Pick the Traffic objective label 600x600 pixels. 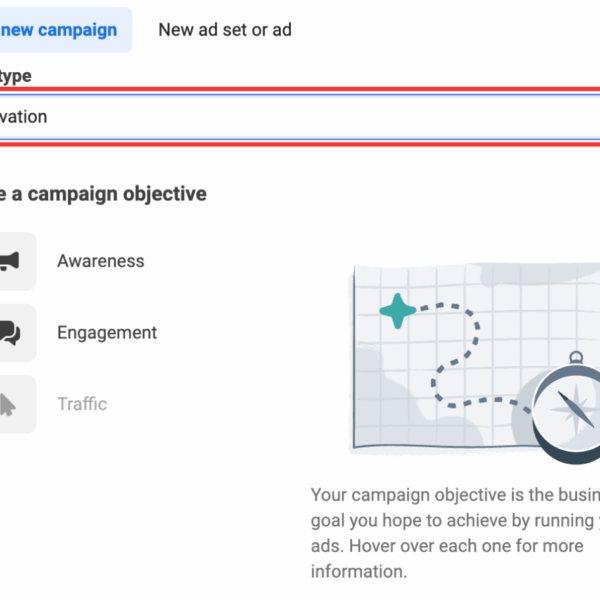[82, 404]
